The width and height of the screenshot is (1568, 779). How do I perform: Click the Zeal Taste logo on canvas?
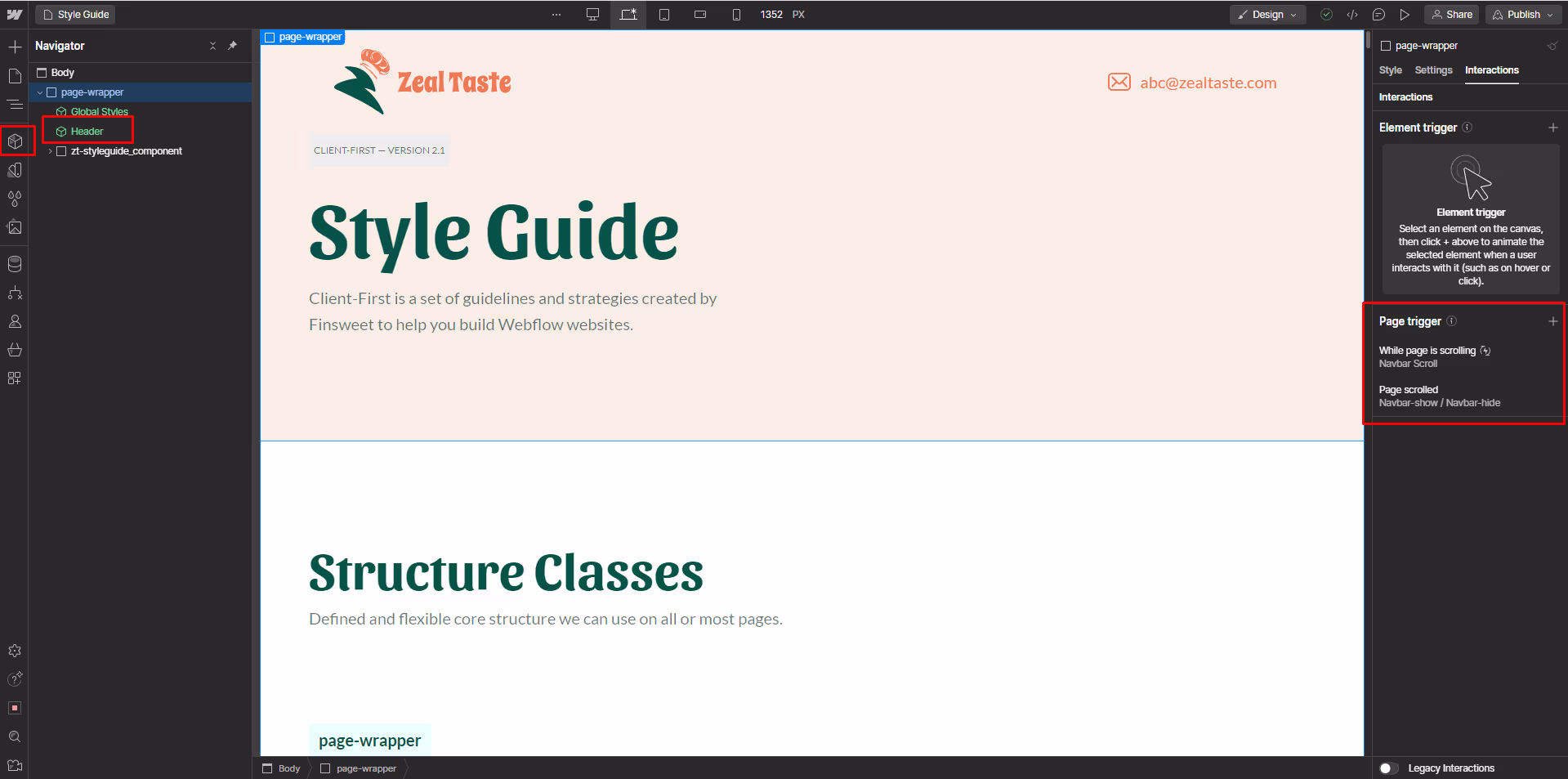pos(422,81)
